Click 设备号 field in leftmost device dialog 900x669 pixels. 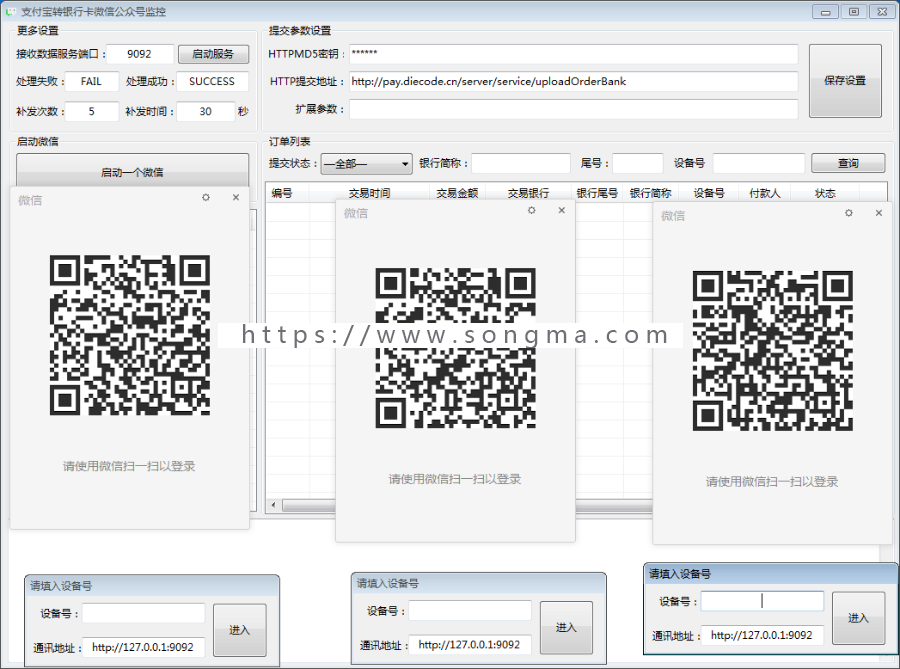[x=143, y=613]
